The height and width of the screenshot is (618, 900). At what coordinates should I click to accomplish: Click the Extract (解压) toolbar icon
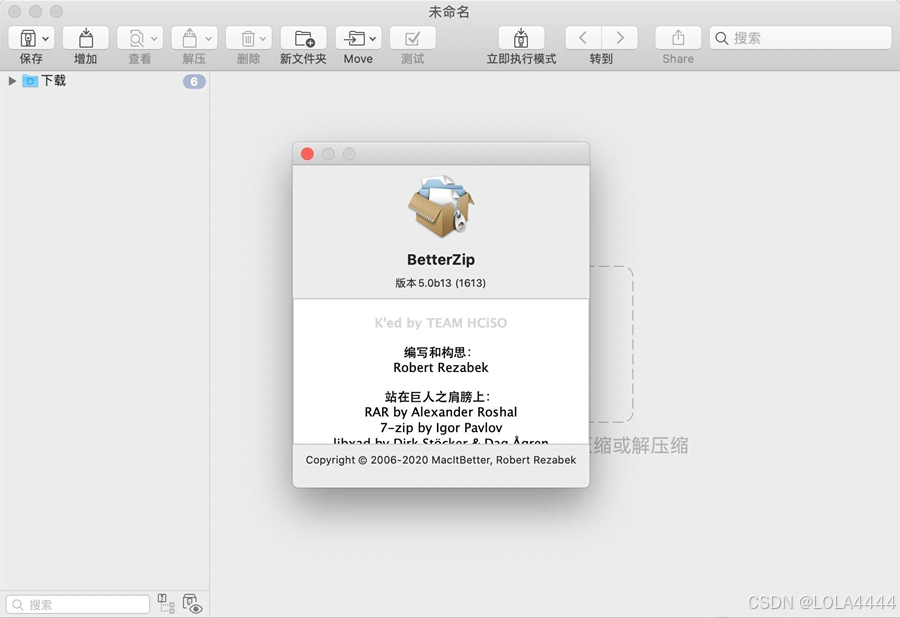(x=190, y=38)
